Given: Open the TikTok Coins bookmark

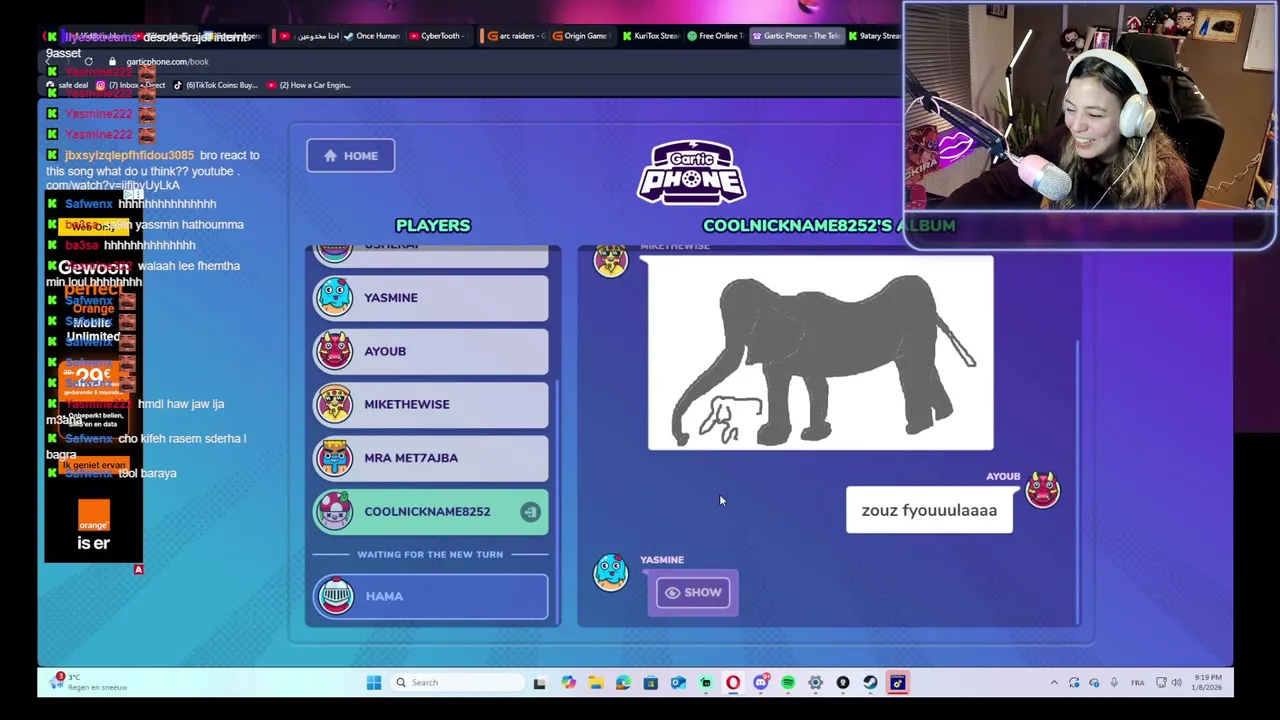Looking at the screenshot, I should [216, 85].
